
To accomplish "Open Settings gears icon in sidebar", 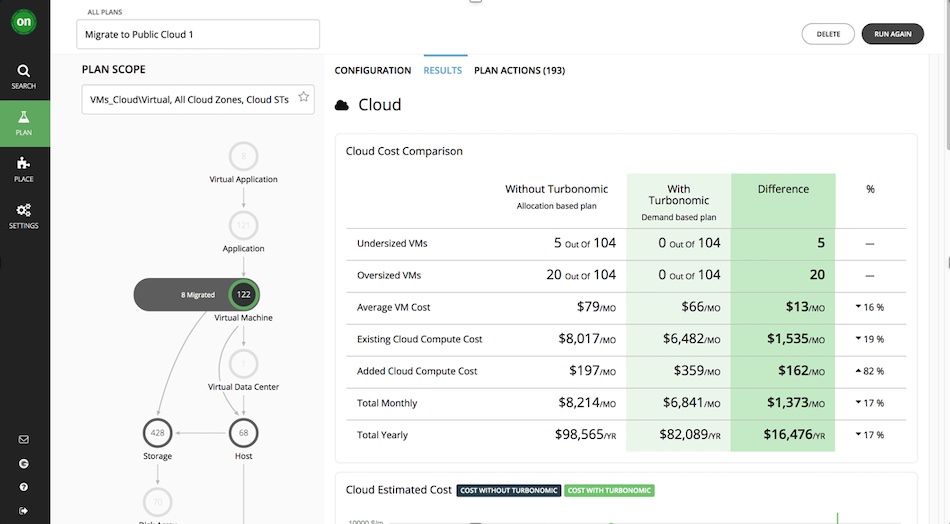I will tap(24, 215).
